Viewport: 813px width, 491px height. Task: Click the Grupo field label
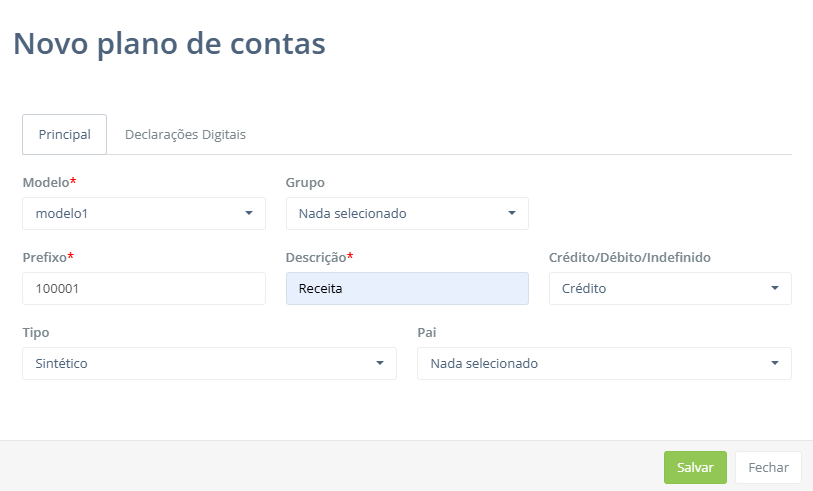click(x=305, y=183)
